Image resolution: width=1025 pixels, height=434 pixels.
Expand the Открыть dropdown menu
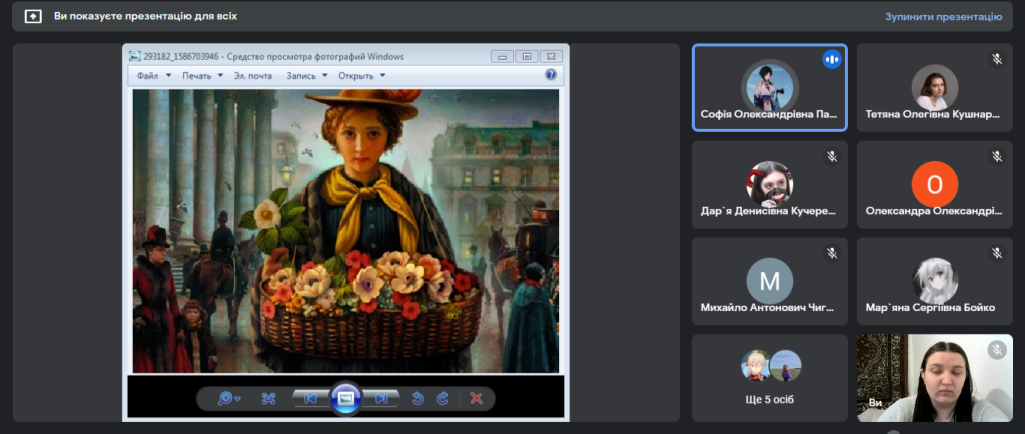coord(361,76)
